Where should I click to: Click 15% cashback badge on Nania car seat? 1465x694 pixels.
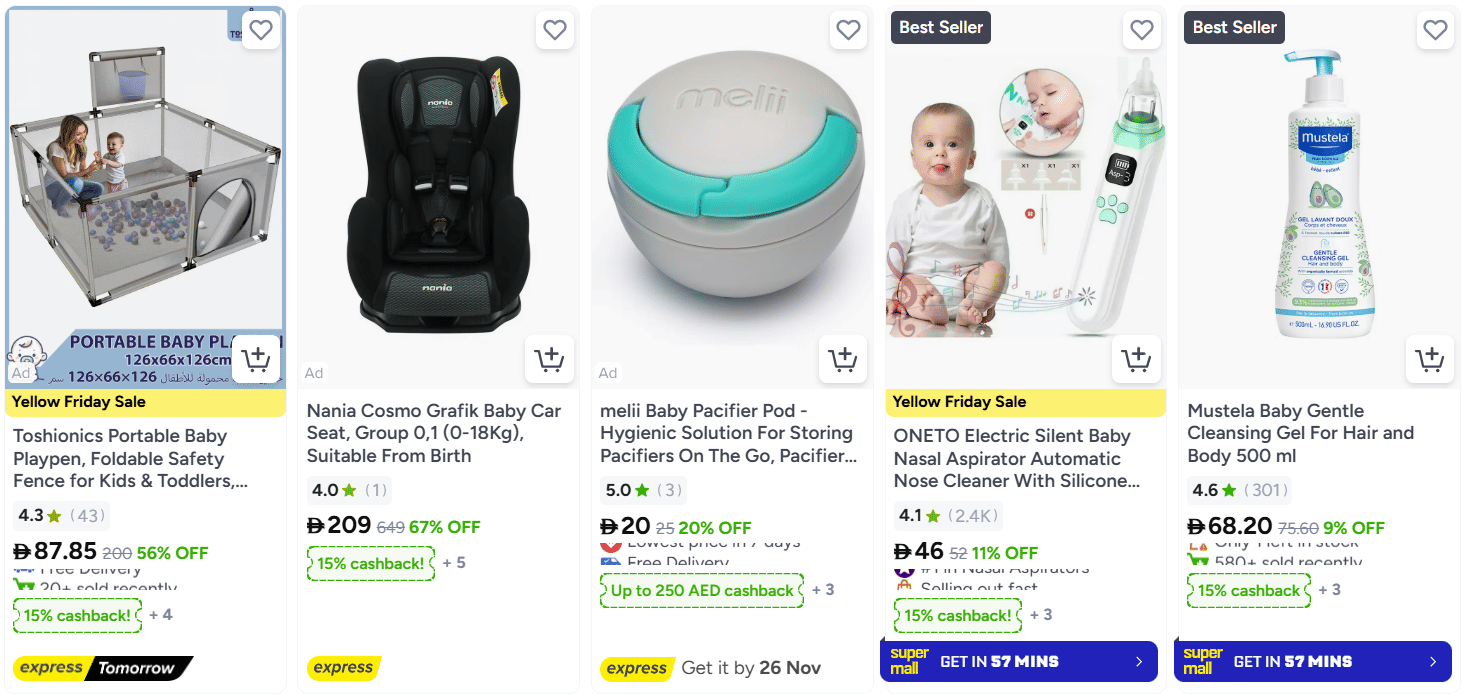click(371, 563)
